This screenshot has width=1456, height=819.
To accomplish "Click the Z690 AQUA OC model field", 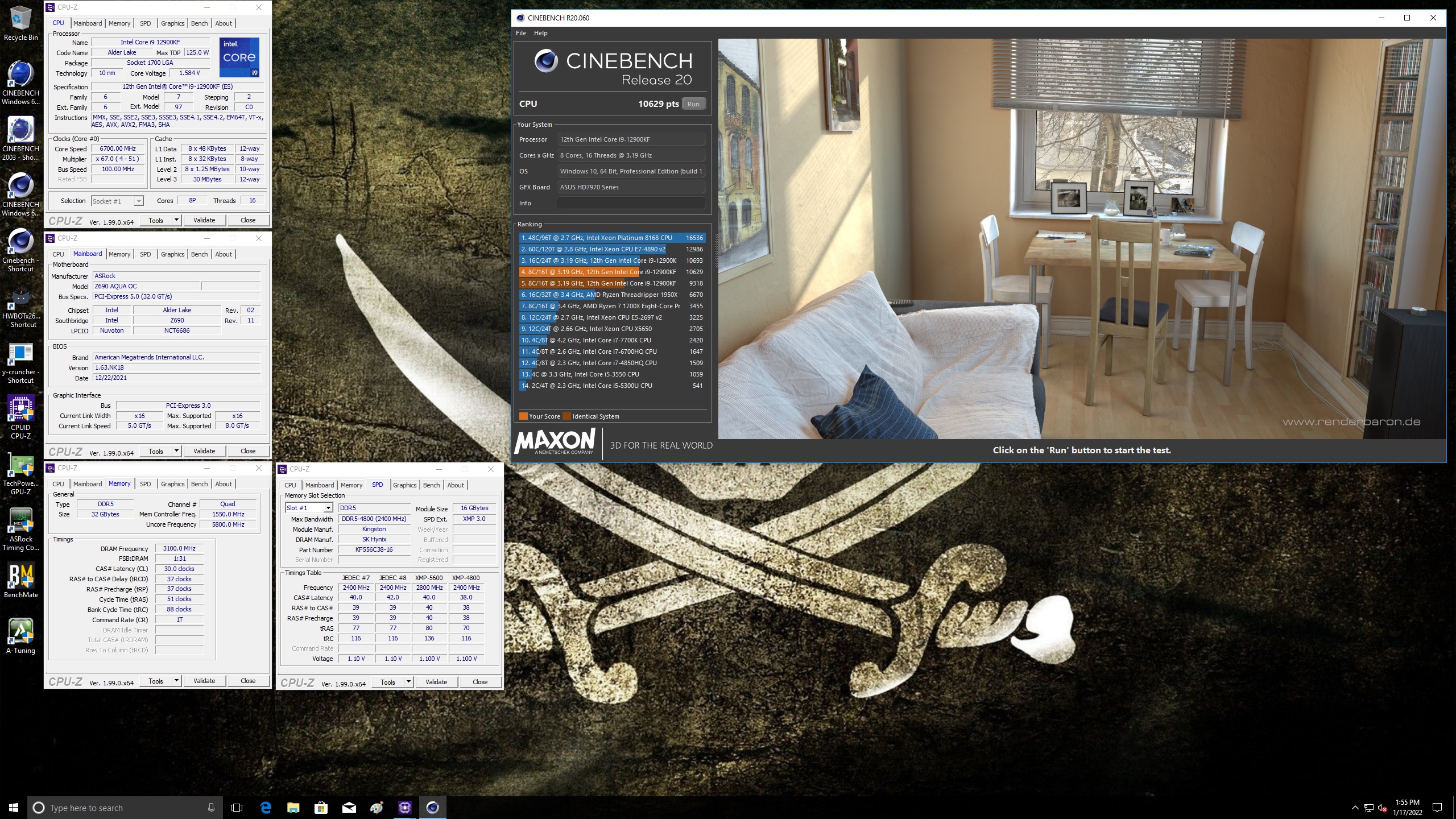I will [x=146, y=286].
